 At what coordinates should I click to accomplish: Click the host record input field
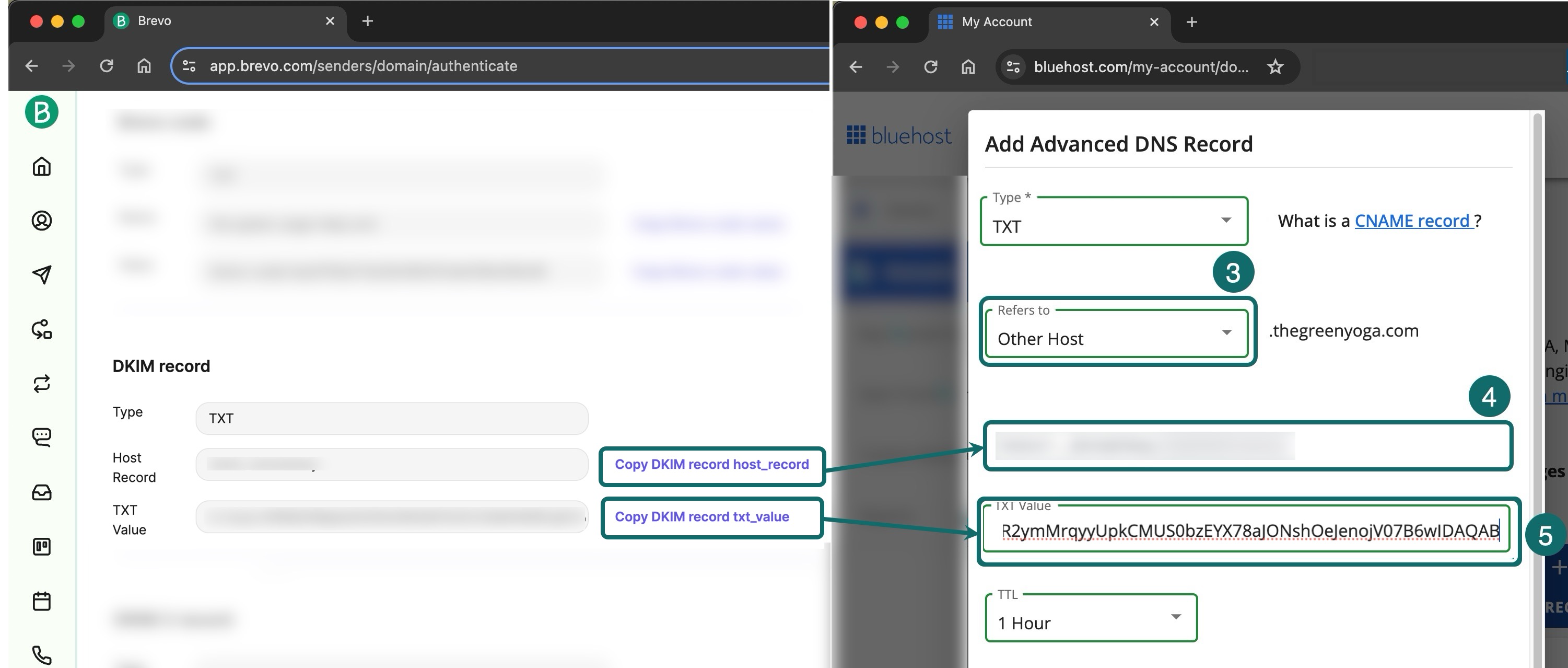[x=1249, y=446]
